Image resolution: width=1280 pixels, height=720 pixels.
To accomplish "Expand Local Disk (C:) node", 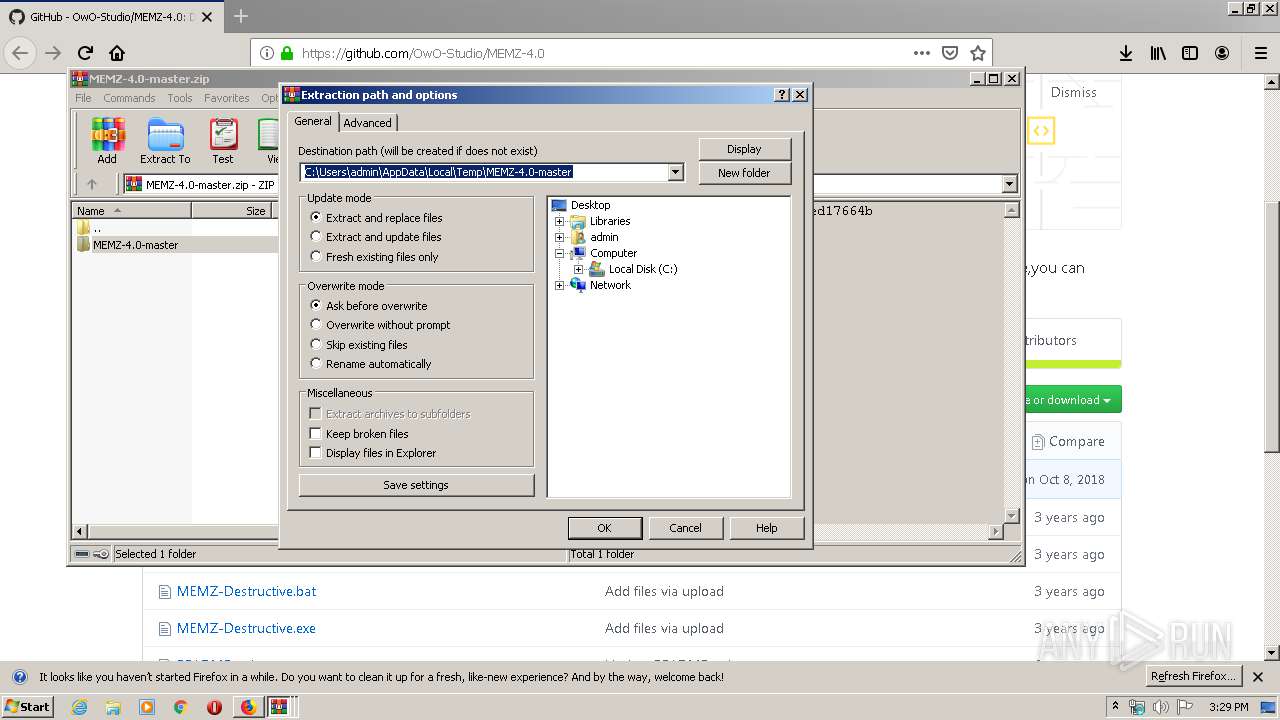I will pos(578,269).
